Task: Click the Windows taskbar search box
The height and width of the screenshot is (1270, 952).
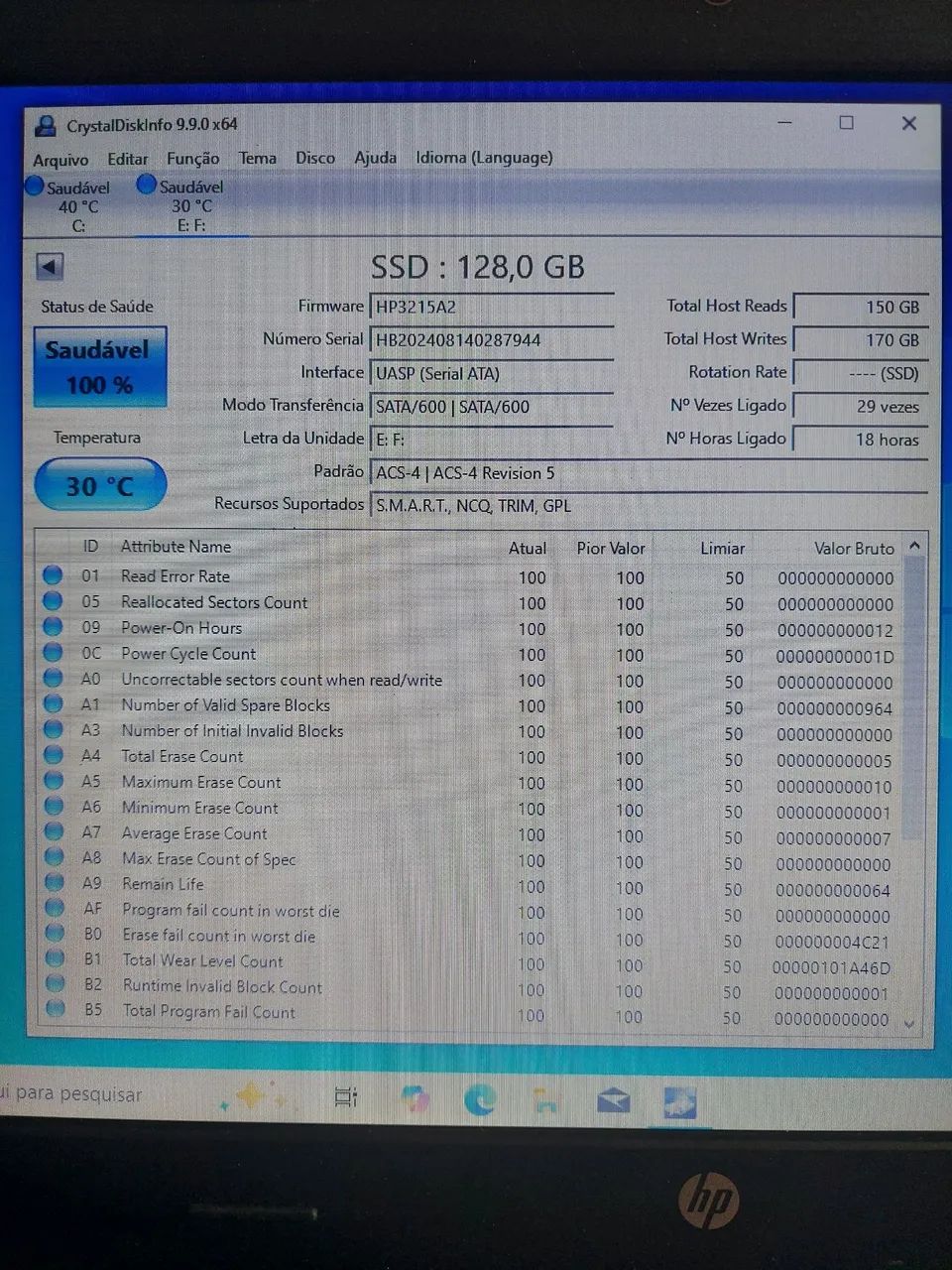Action: click(149, 1095)
